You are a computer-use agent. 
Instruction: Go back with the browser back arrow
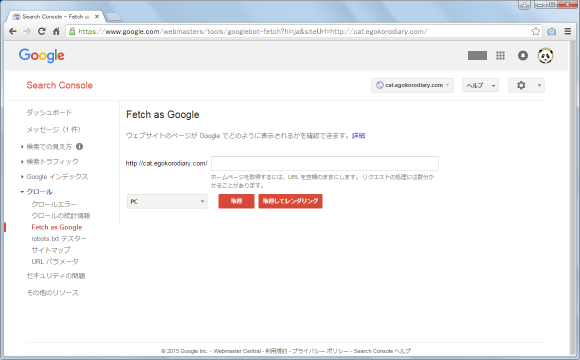tap(13, 31)
